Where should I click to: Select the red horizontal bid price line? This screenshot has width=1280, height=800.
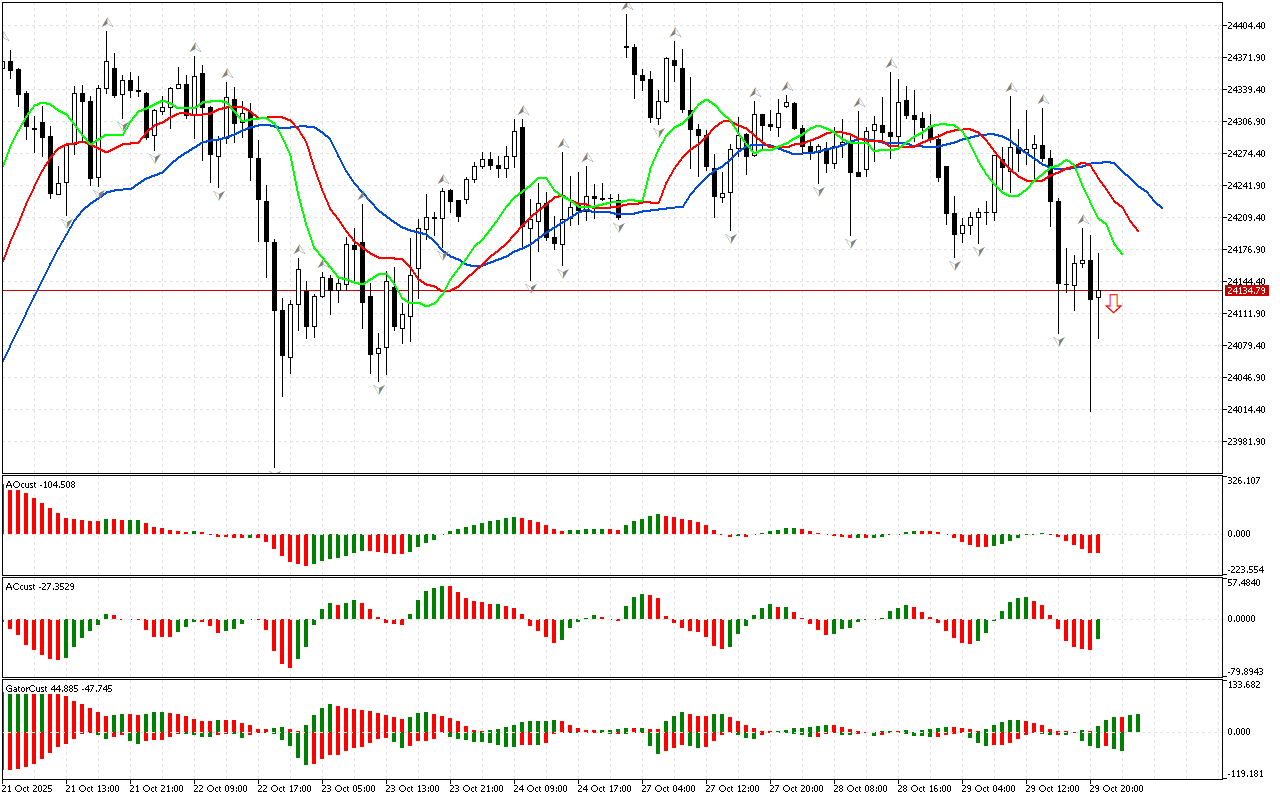tap(600, 291)
